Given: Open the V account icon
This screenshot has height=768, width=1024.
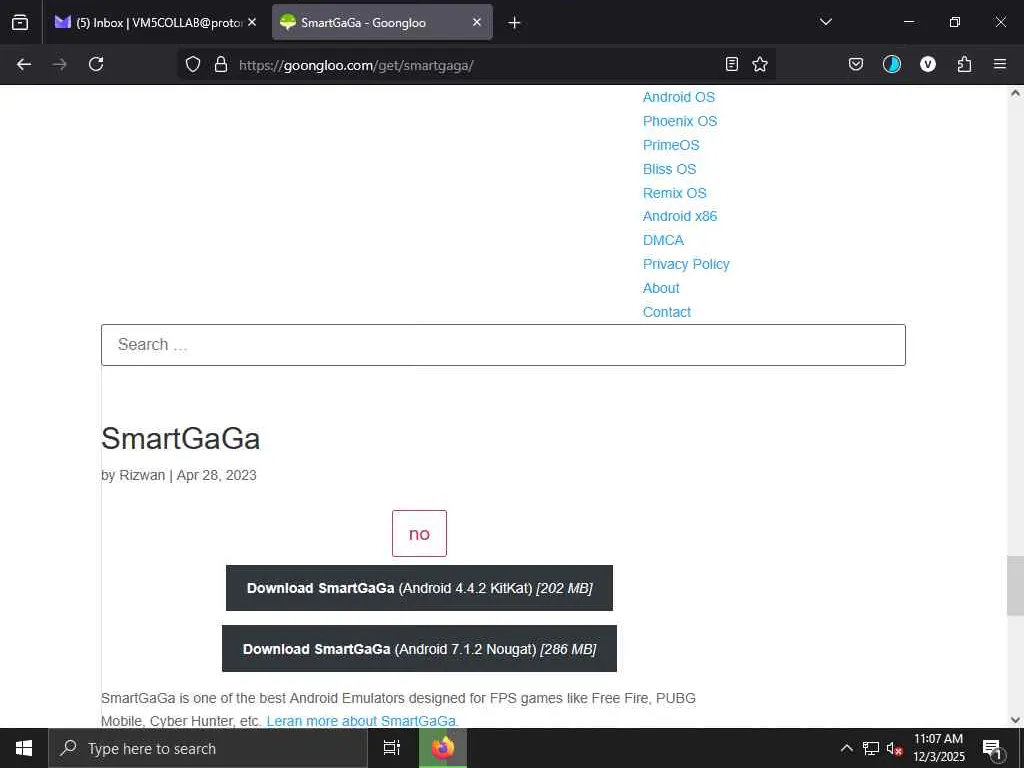Looking at the screenshot, I should click(927, 64).
